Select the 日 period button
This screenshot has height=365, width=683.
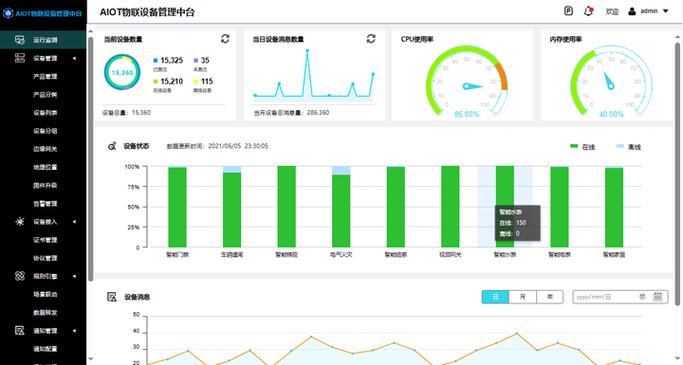coord(495,297)
